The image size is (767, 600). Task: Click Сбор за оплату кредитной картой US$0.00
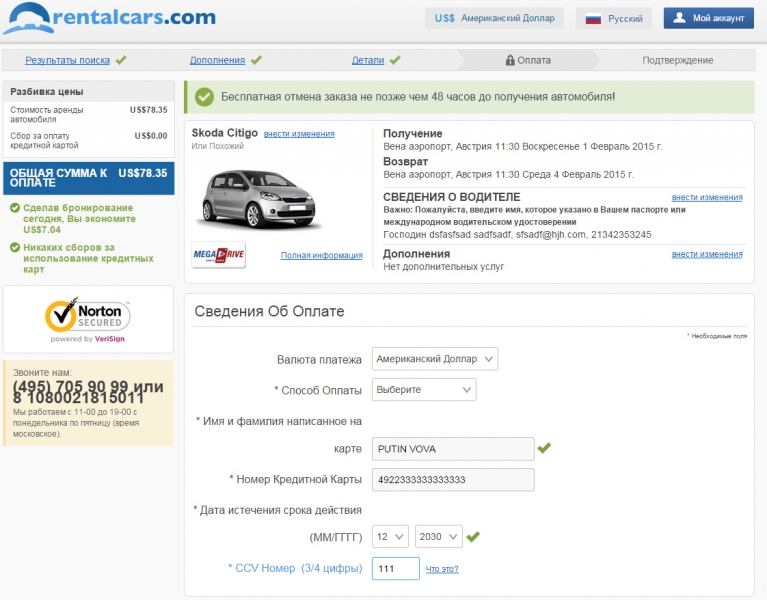(x=89, y=140)
